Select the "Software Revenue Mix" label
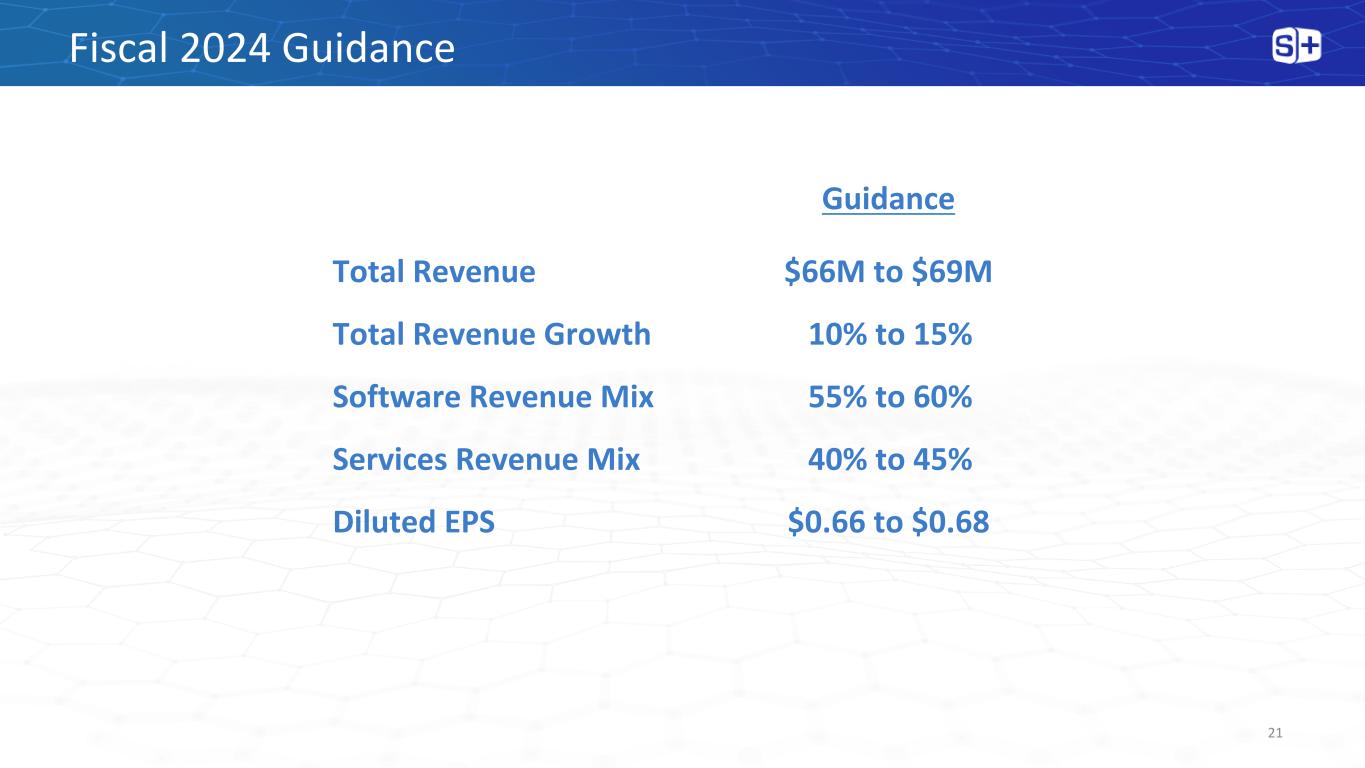 pyautogui.click(x=492, y=397)
